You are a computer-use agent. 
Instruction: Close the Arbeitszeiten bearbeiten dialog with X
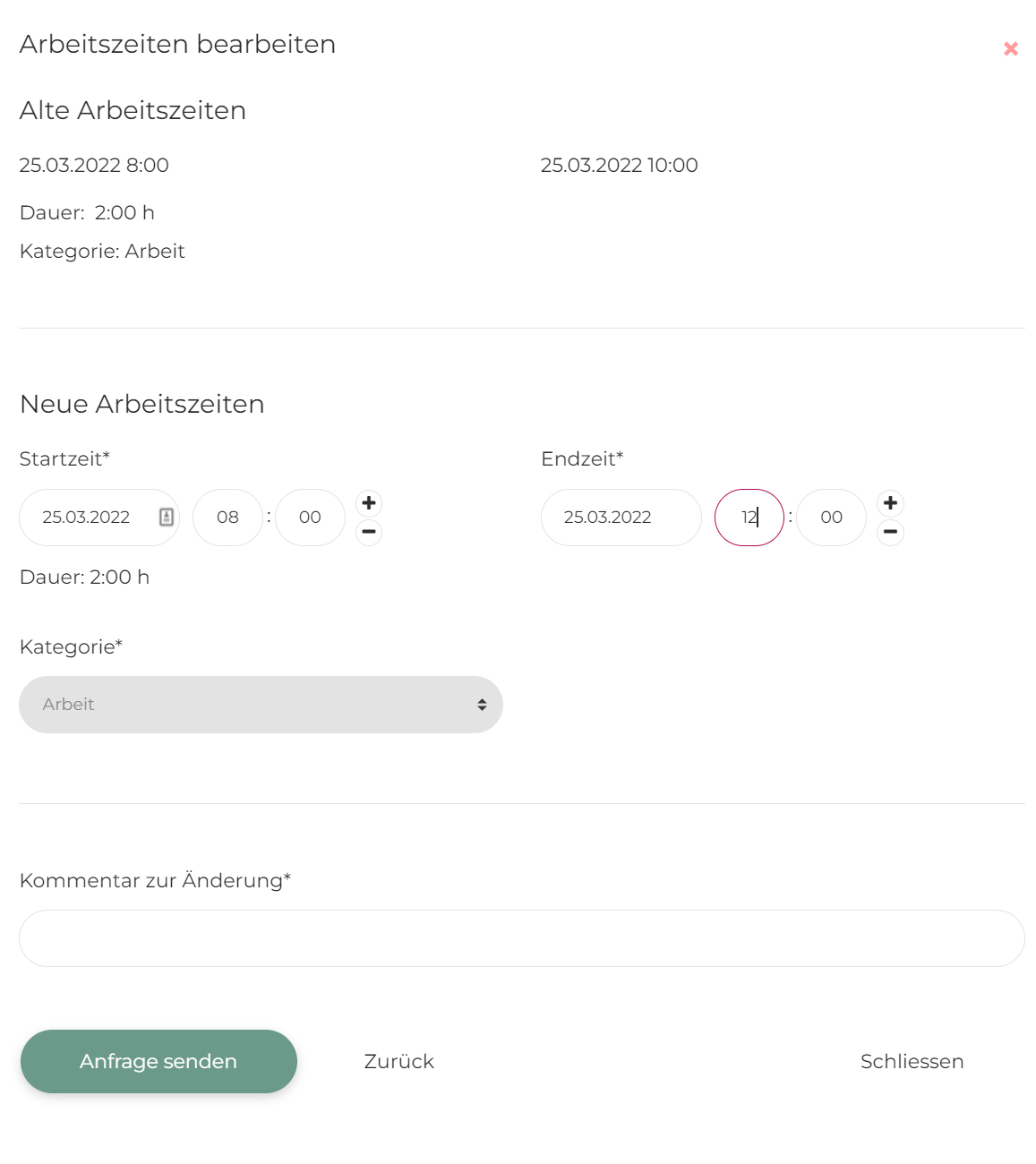[x=1010, y=49]
